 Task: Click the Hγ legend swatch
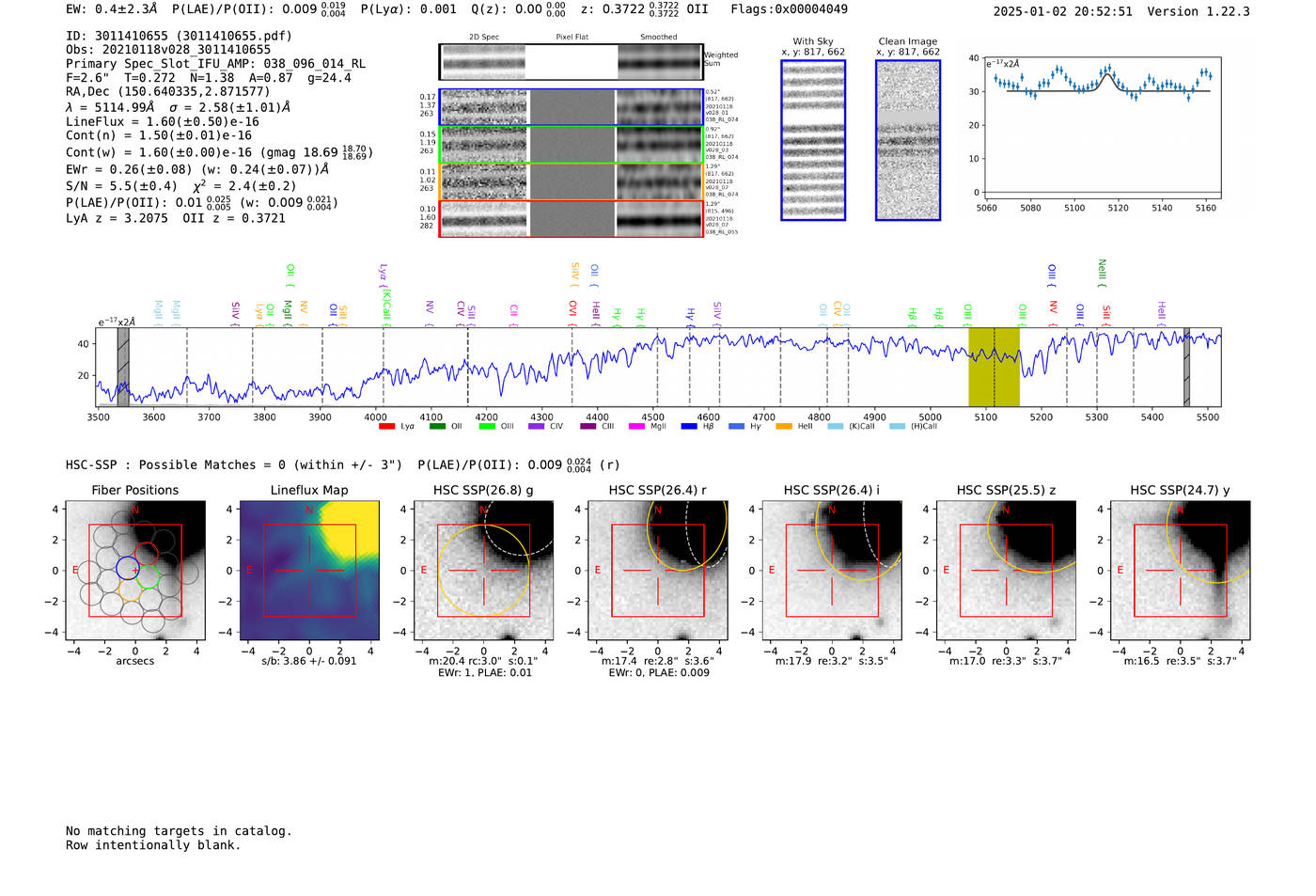point(736,427)
